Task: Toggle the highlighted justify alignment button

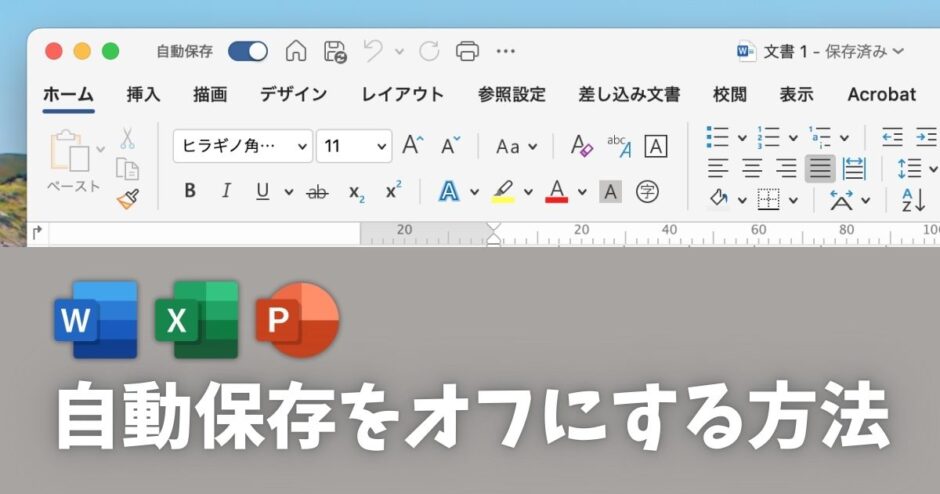Action: pyautogui.click(x=820, y=168)
